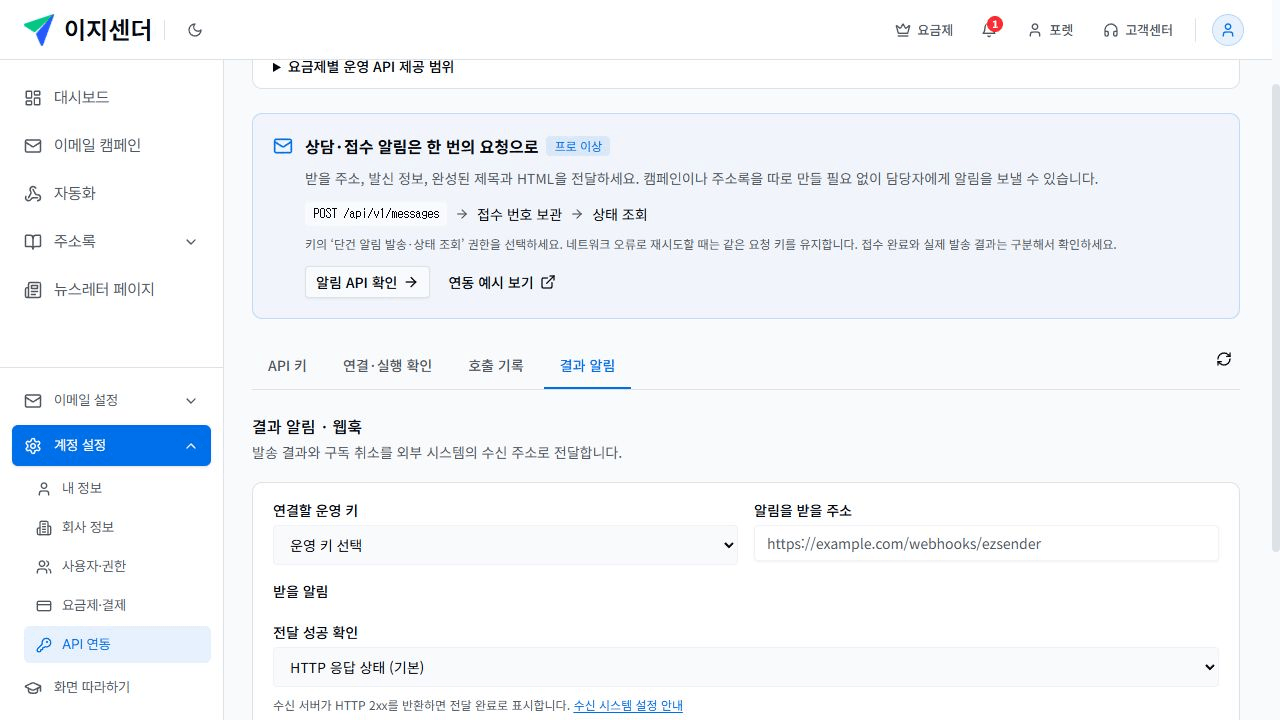Viewport: 1280px width, 720px height.
Task: Switch to the API 키 tab
Action: tap(287, 366)
